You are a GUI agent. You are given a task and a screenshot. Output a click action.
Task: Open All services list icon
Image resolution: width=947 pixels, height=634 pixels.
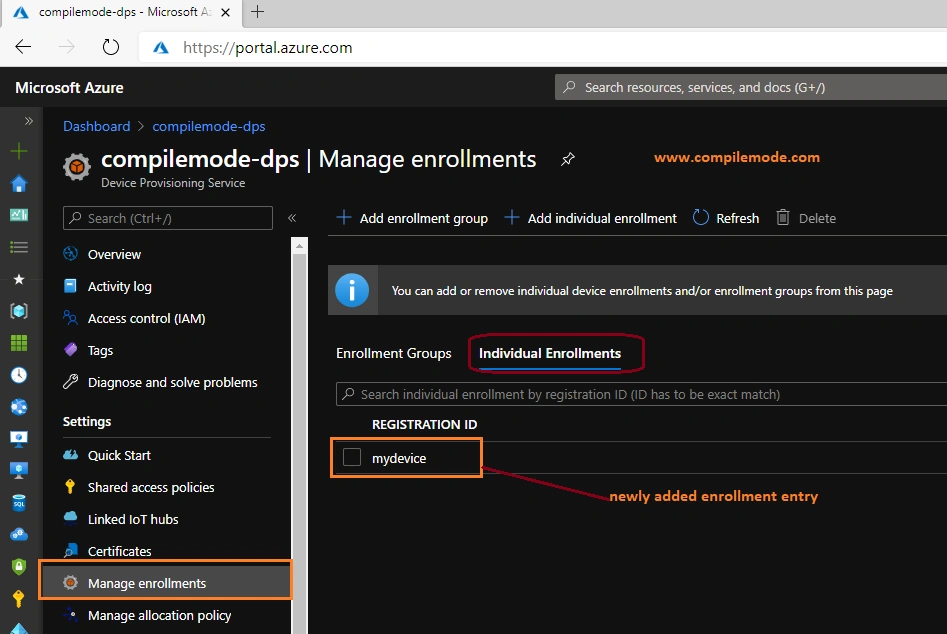click(x=19, y=247)
